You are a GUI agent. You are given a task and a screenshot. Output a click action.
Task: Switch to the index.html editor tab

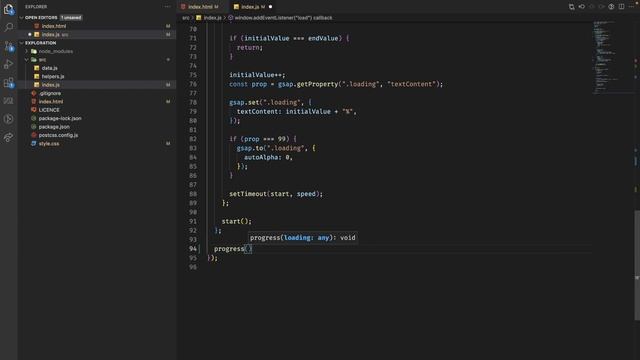(200, 7)
